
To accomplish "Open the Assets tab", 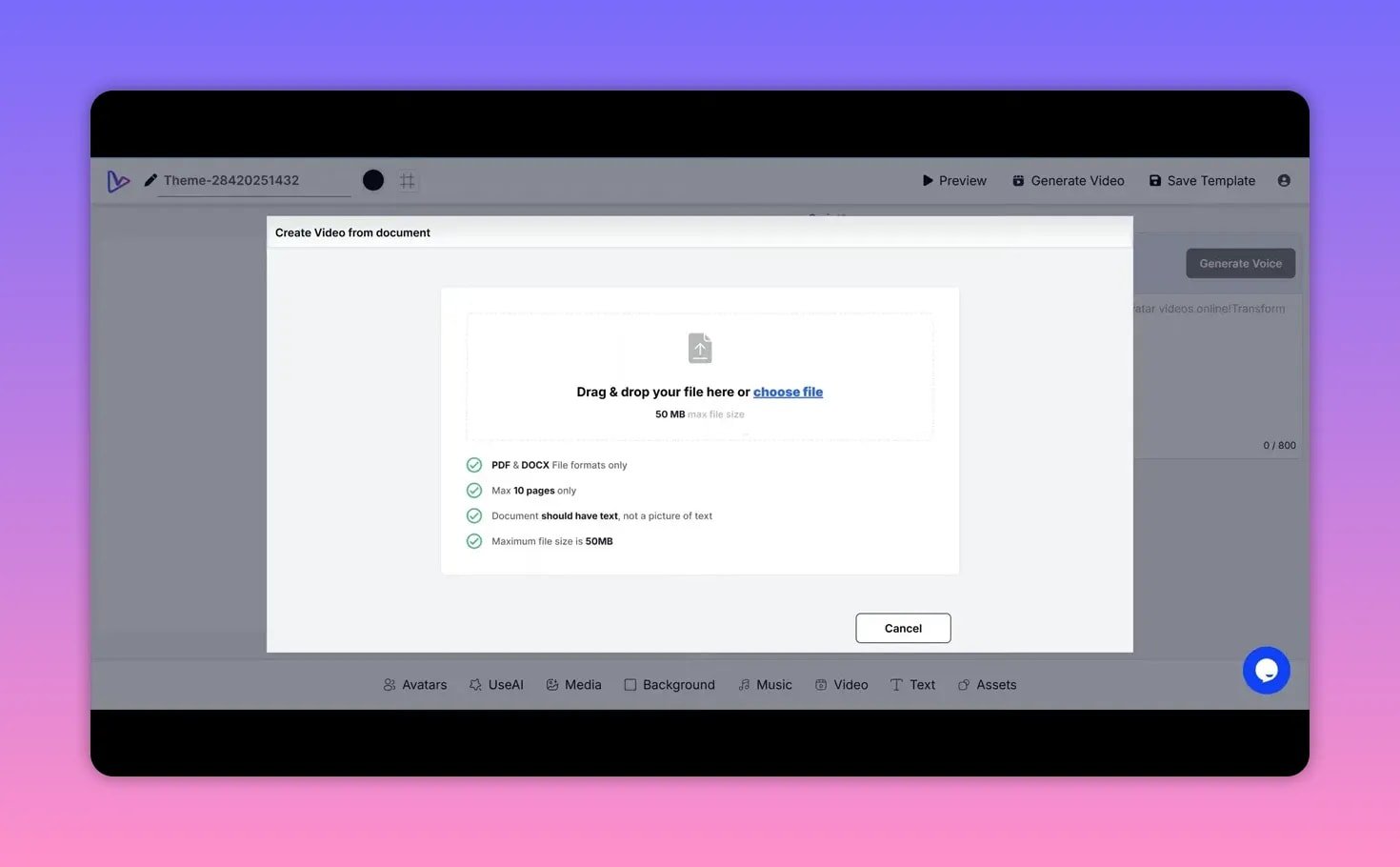I will coord(987,685).
